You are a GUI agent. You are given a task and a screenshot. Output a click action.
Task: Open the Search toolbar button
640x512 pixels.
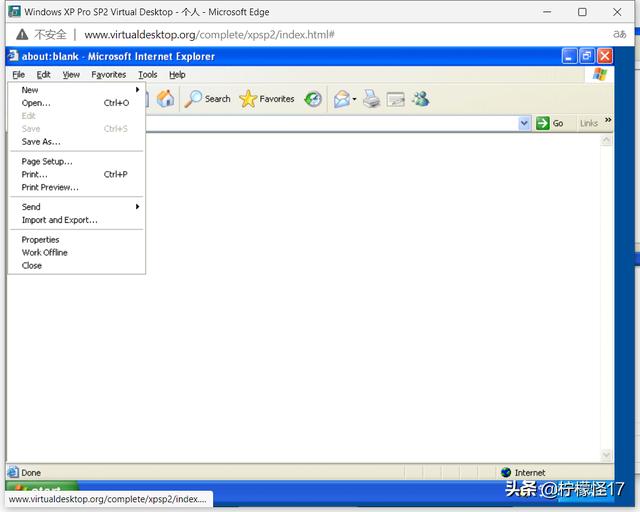click(x=207, y=99)
